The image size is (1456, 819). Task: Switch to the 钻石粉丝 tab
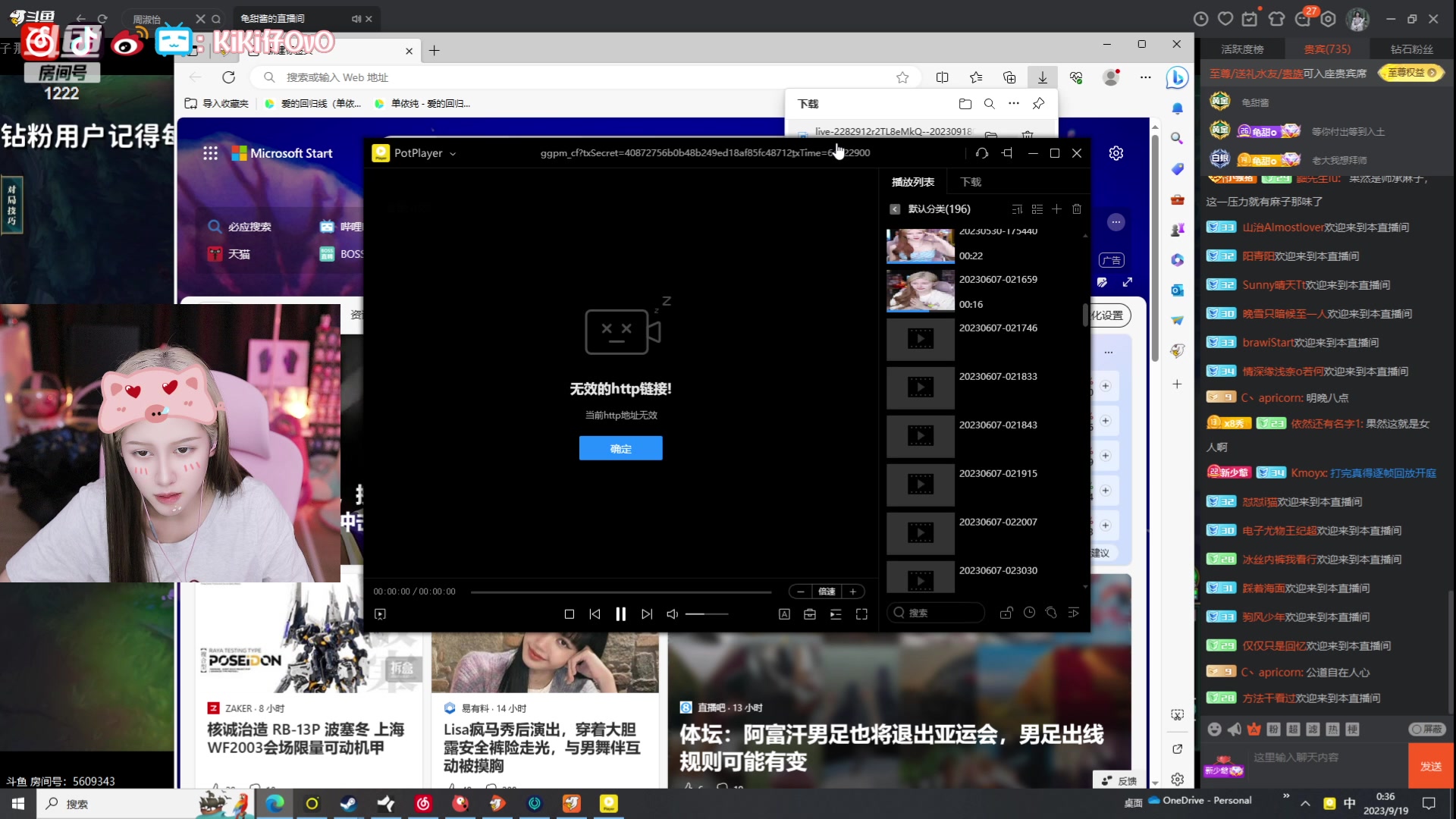pyautogui.click(x=1412, y=49)
